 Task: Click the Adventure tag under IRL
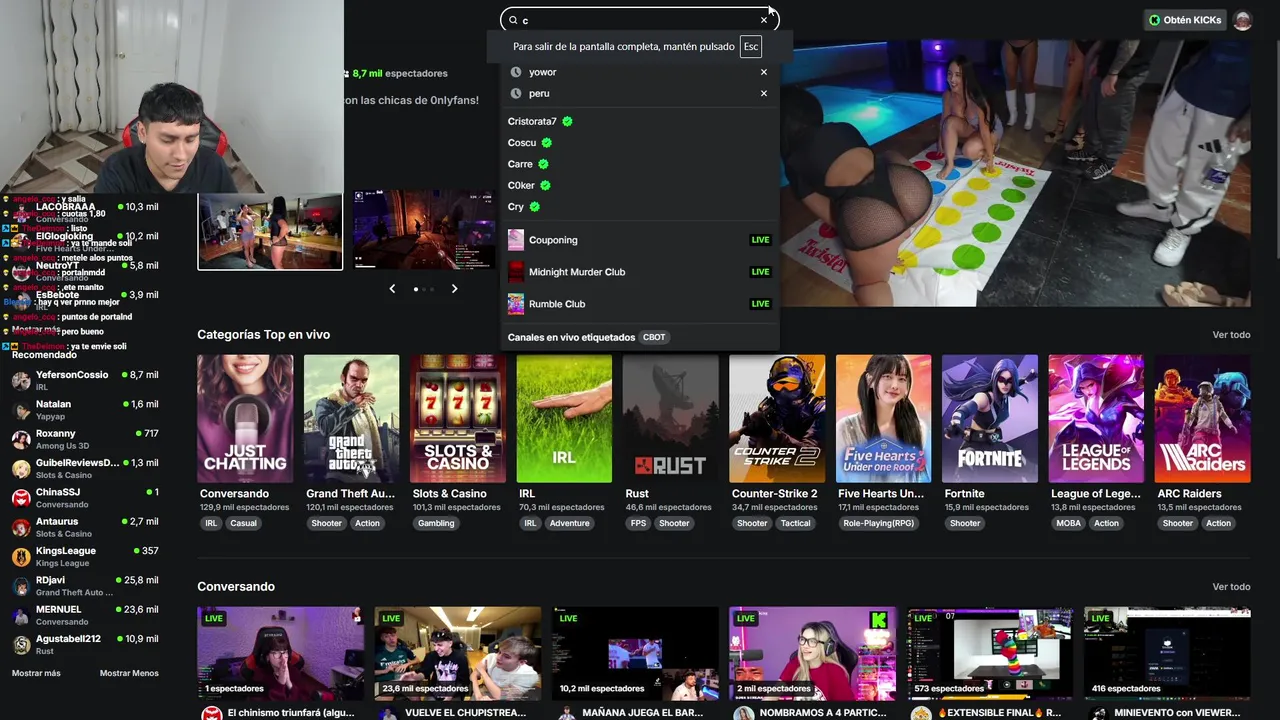click(x=569, y=523)
